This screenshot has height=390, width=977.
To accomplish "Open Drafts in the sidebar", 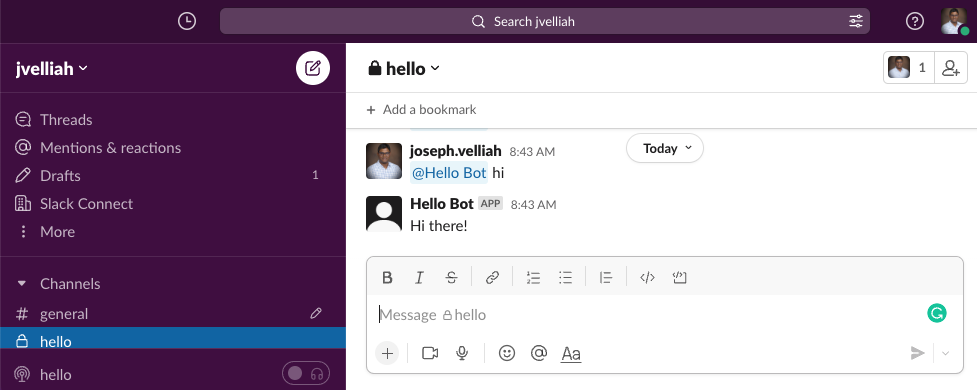I will click(x=60, y=176).
